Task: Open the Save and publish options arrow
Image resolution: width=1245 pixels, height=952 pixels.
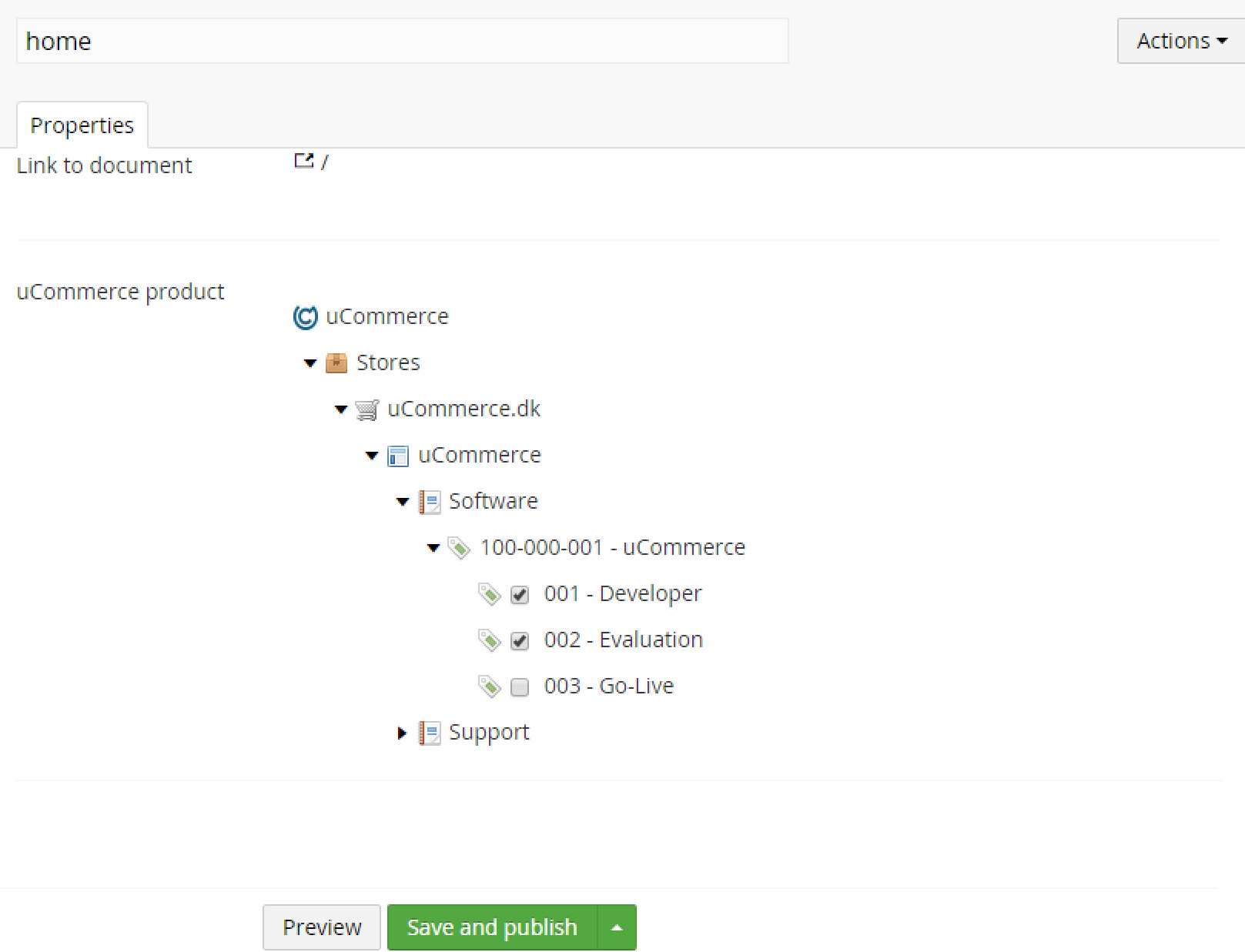Action: click(617, 927)
